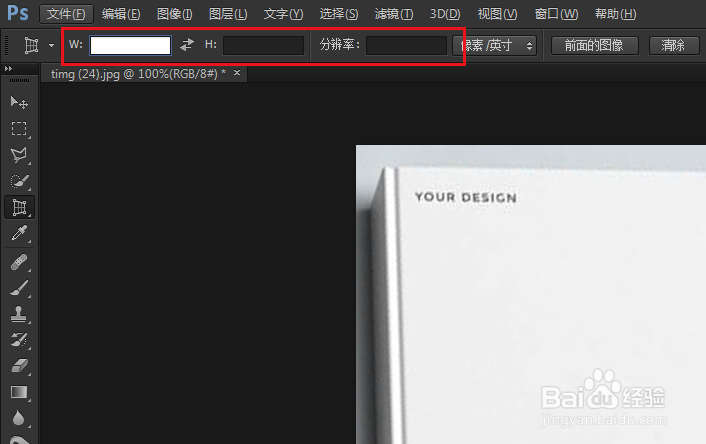Image resolution: width=706 pixels, height=444 pixels.
Task: Select the Clone Stamp tool
Action: (19, 314)
